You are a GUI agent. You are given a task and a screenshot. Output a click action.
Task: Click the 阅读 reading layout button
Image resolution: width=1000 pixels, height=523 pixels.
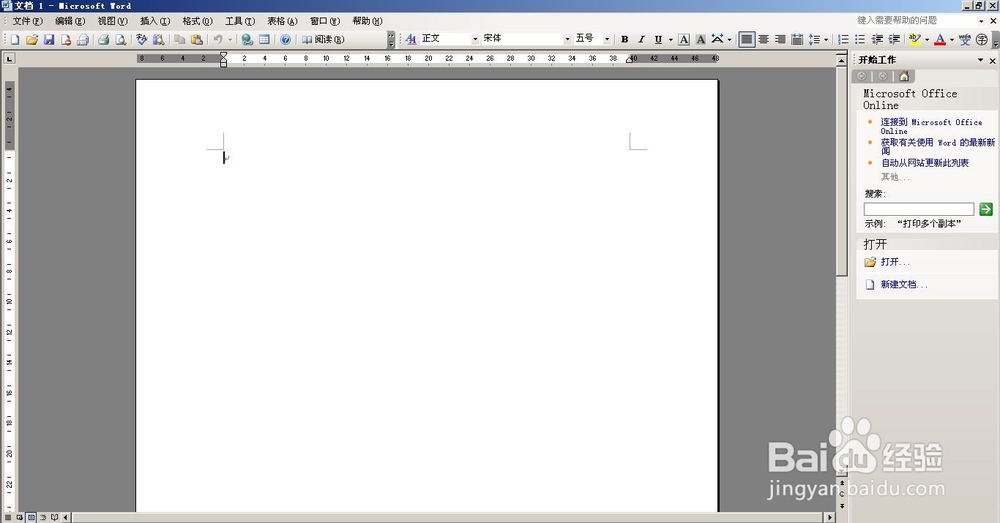(x=323, y=40)
